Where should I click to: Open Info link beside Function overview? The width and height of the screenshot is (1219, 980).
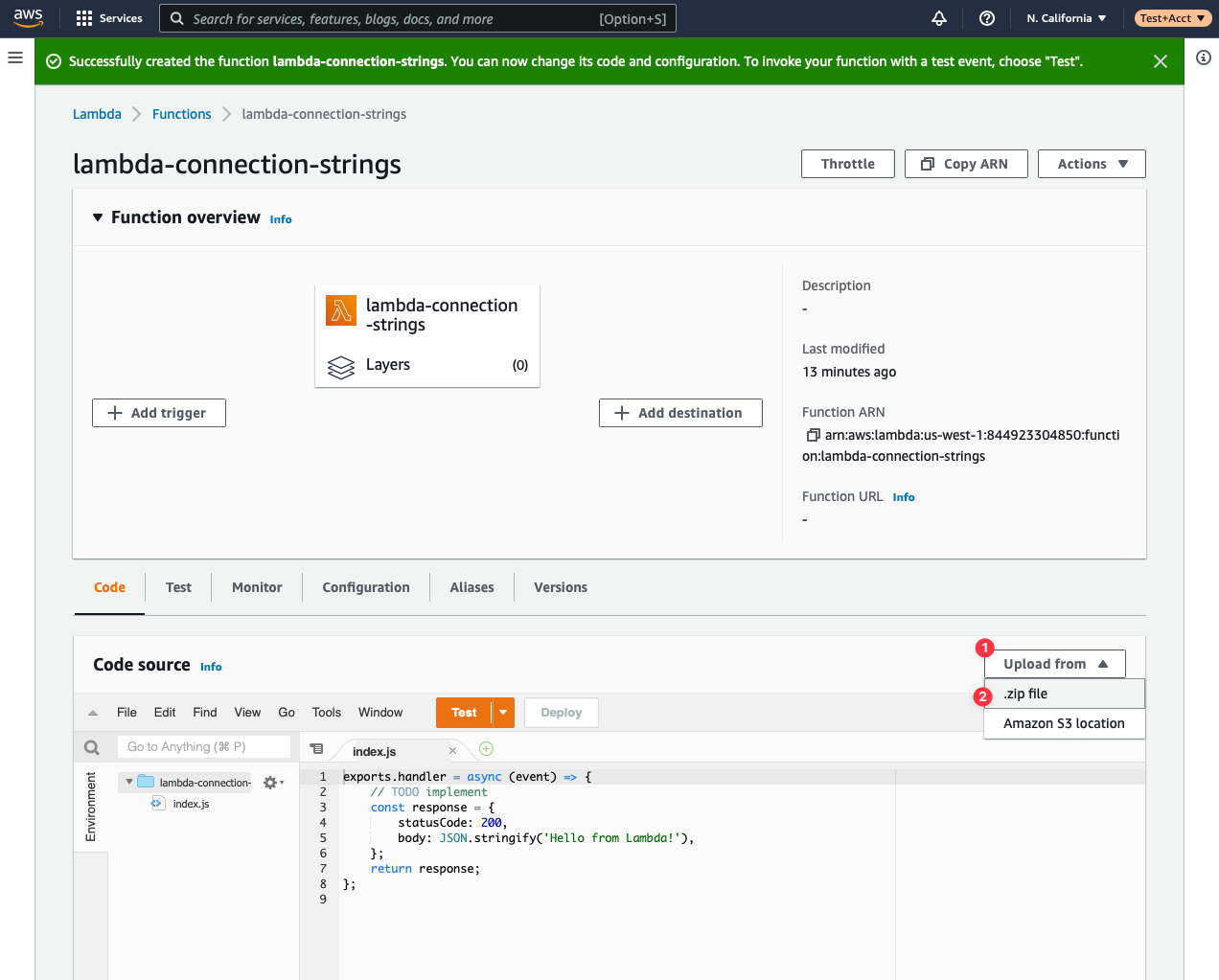[x=281, y=219]
